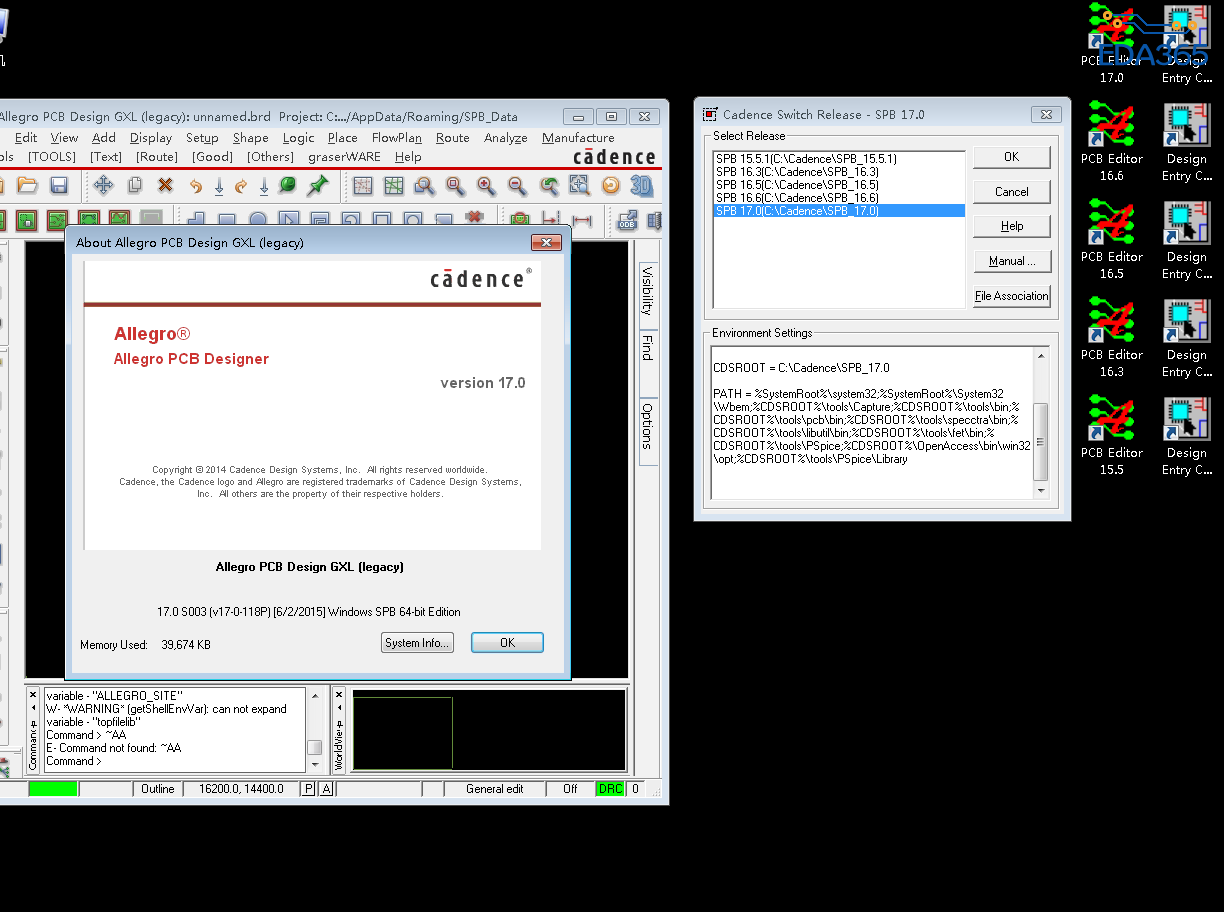Click OK in Cadence Switch Release
This screenshot has width=1224, height=912.
coord(1012,157)
